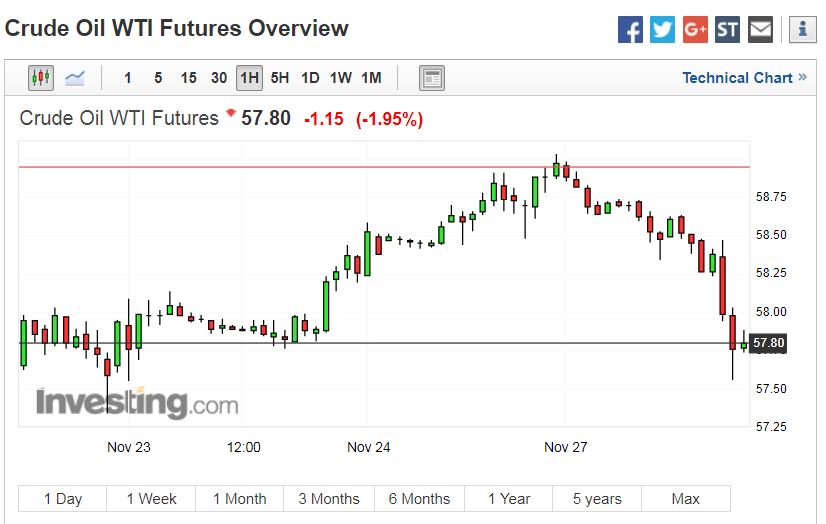Select the 3 Months range tab
Viewport: 826px width, 524px height.
coord(329,498)
